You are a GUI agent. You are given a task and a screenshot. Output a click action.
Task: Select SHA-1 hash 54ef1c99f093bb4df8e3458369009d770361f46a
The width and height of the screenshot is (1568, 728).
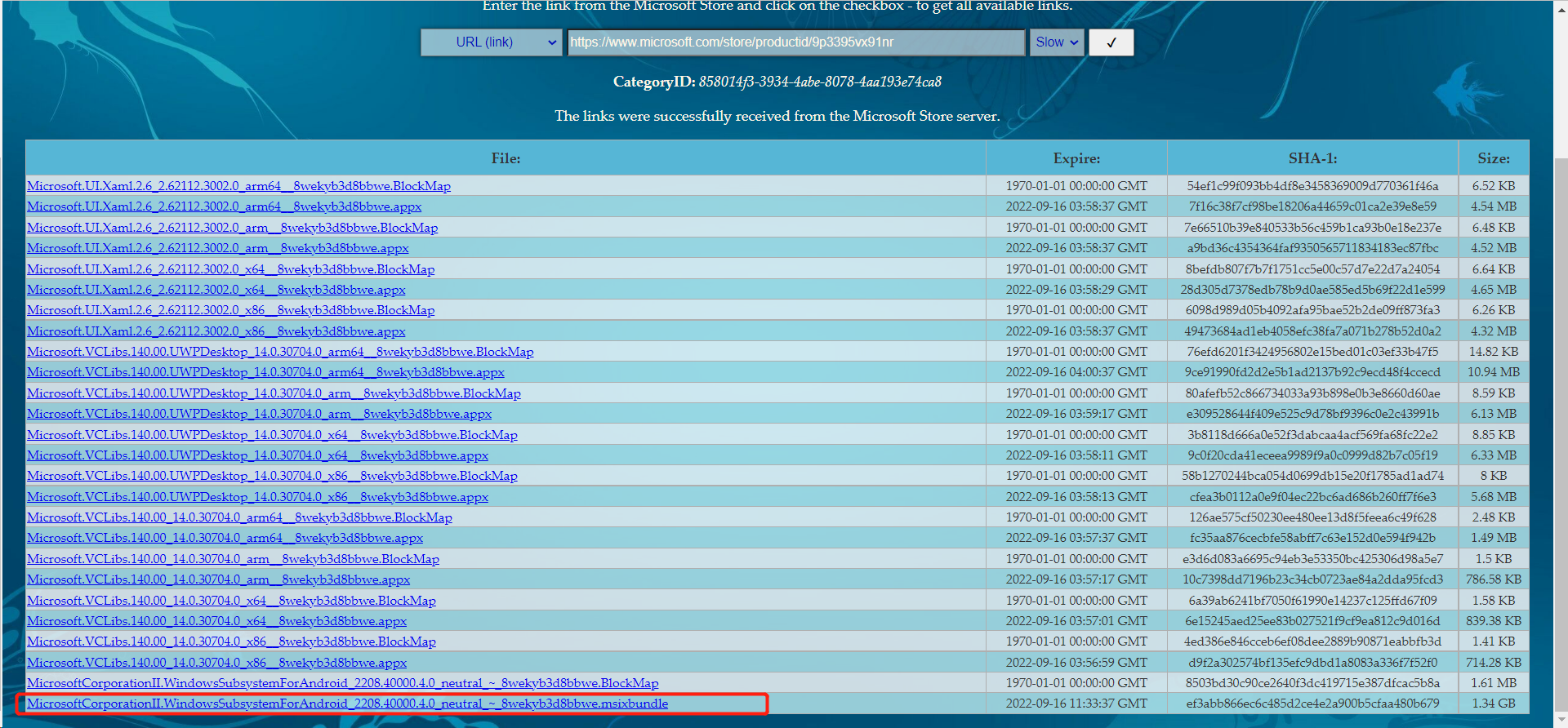1312,186
